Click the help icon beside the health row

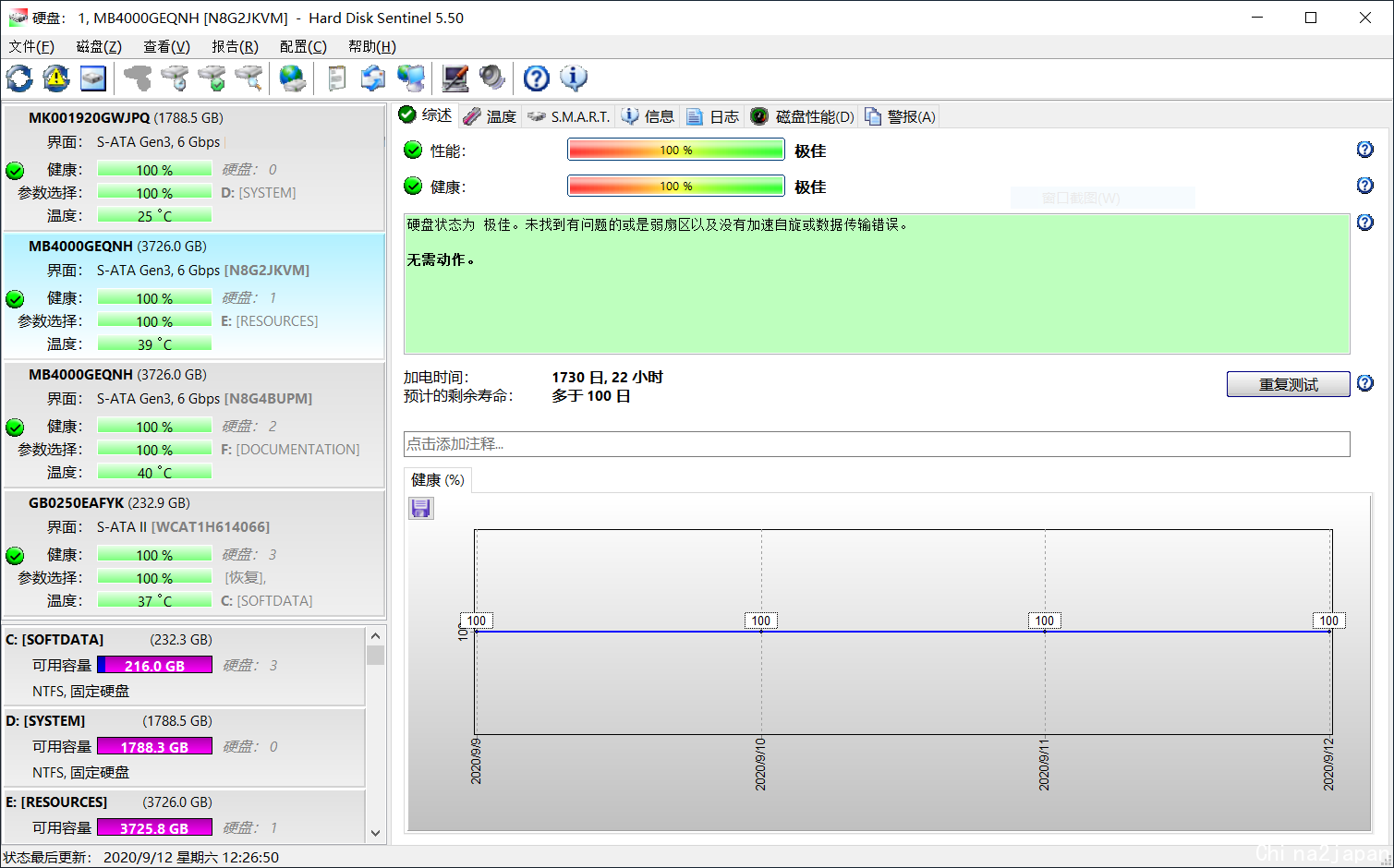coord(1365,186)
